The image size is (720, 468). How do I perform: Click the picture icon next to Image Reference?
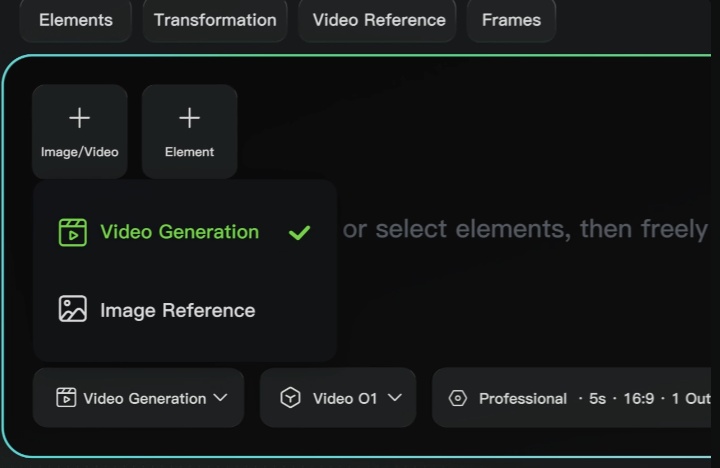73,309
